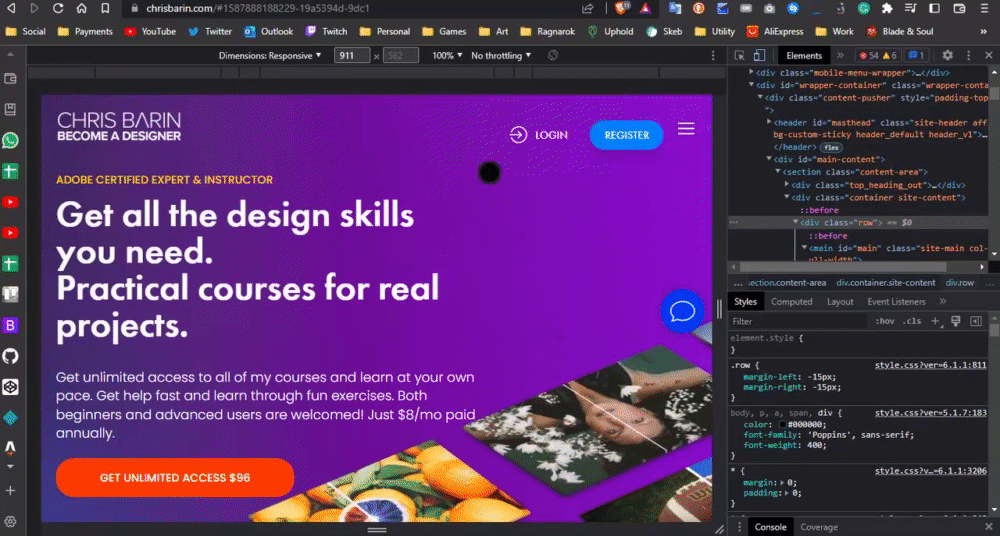Viewport: 1000px width, 536px height.
Task: Toggle the browser sidebar panel icon
Action: tap(934, 8)
